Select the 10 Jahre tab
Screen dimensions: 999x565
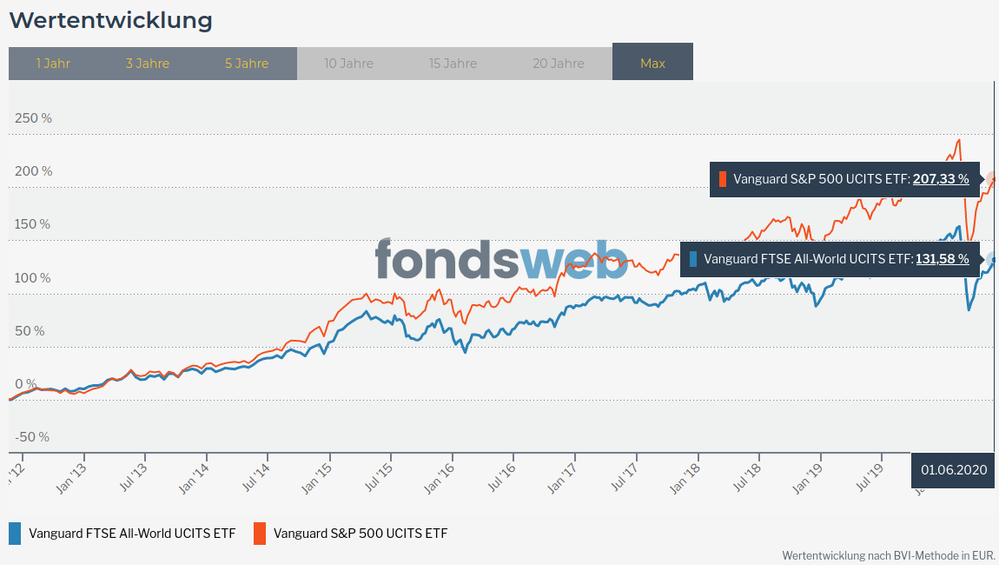pos(349,63)
